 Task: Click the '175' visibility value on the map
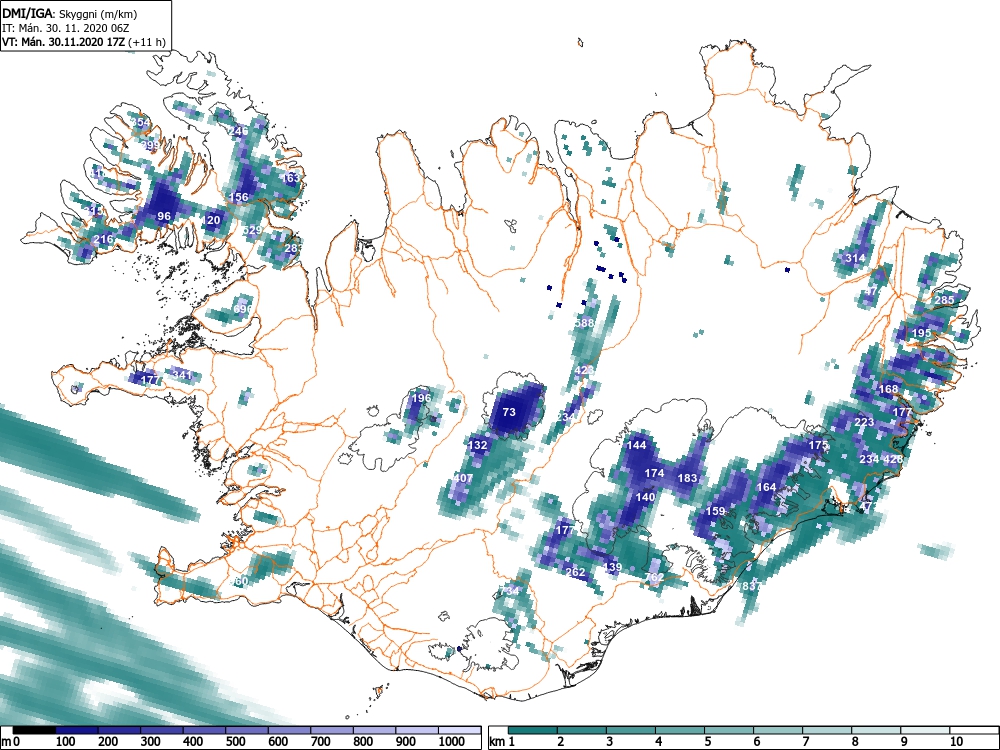coord(818,445)
